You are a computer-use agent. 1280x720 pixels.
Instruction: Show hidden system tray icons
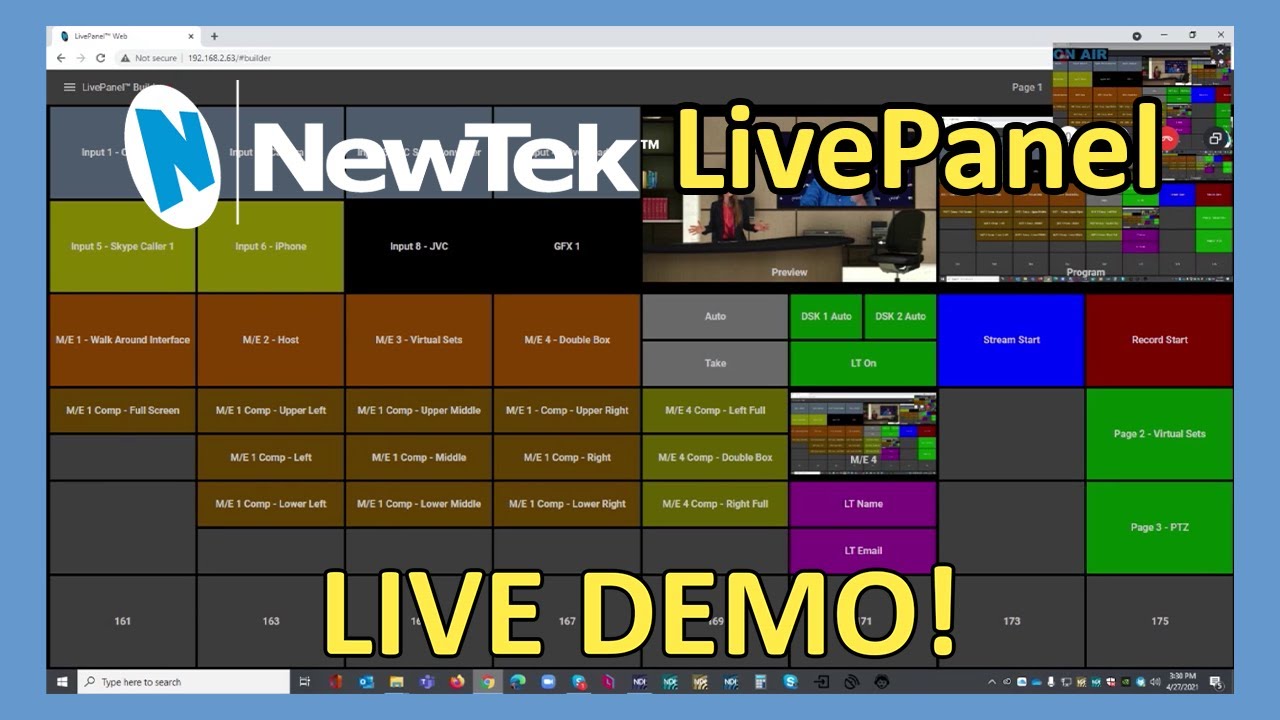tap(992, 682)
